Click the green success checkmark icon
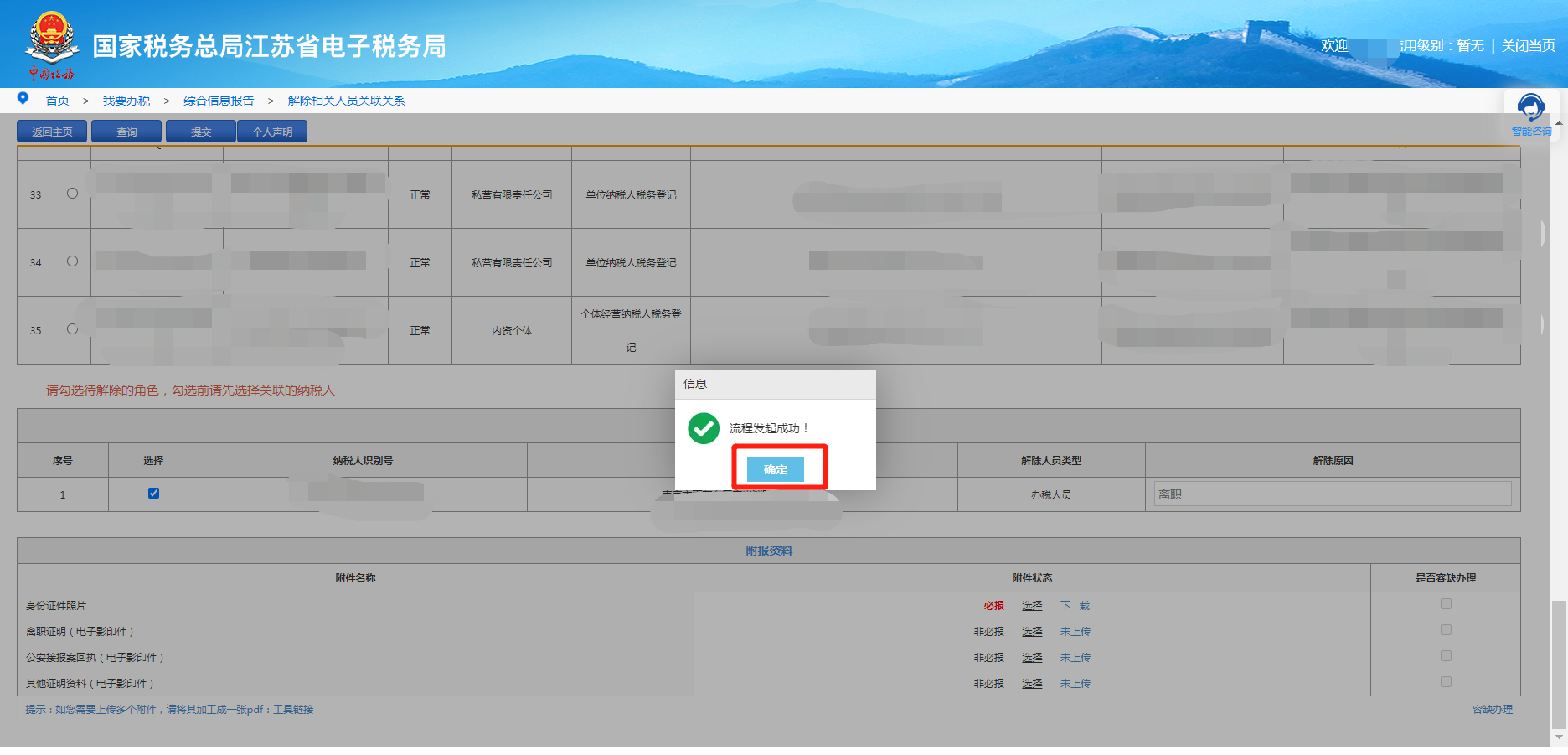The width and height of the screenshot is (1568, 755). (x=704, y=427)
